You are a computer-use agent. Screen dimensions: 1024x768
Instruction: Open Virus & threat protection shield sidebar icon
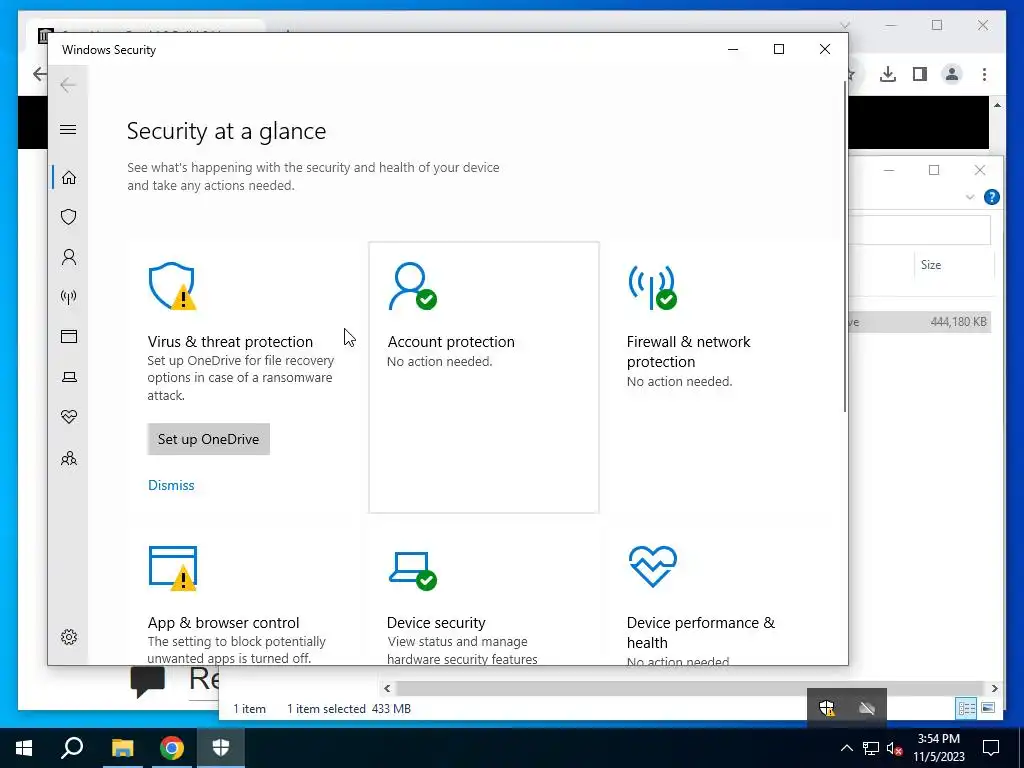pyautogui.click(x=69, y=217)
